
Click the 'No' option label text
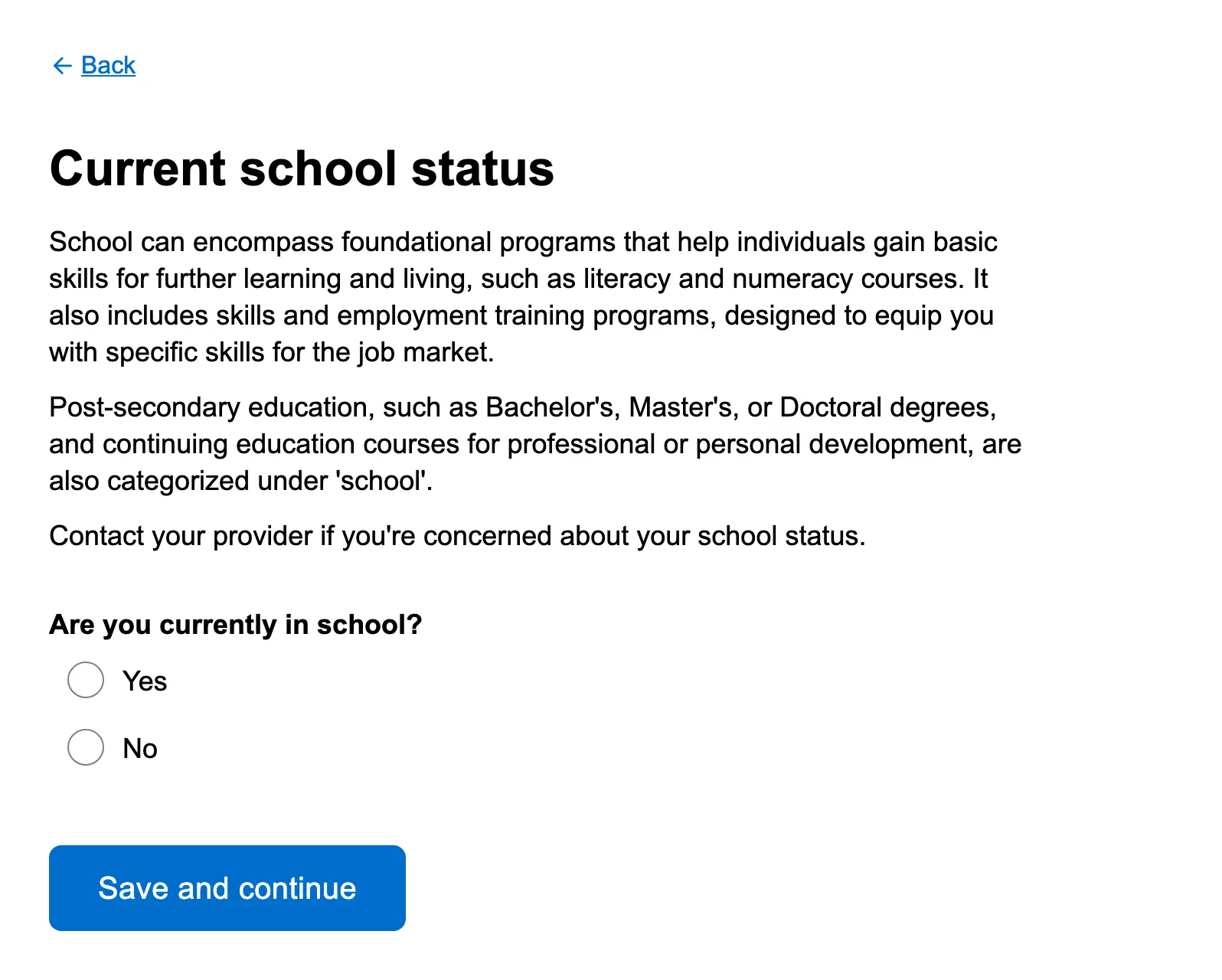[x=140, y=749]
